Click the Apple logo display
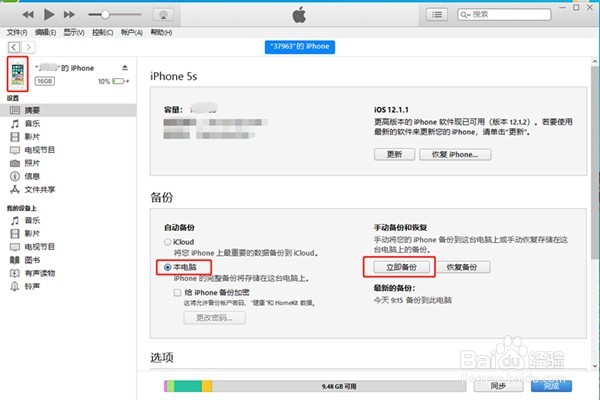Image resolution: width=600 pixels, height=400 pixels. [x=299, y=15]
